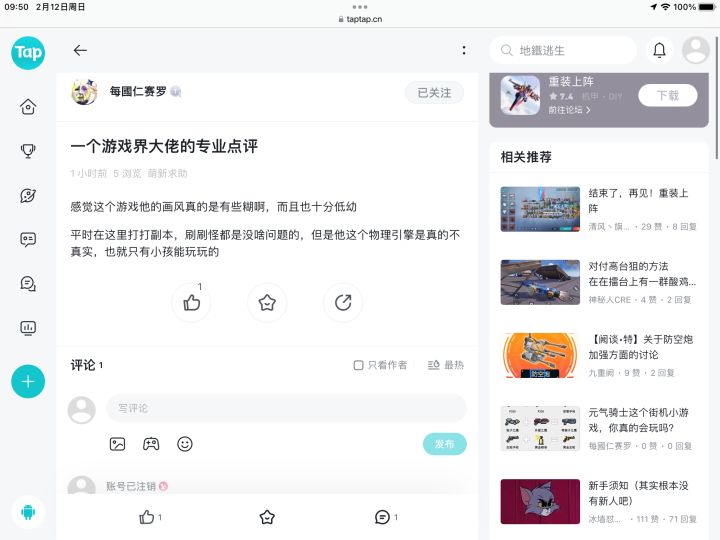720x540 pixels.
Task: Open the planet discover sidebar icon
Action: coord(28,195)
